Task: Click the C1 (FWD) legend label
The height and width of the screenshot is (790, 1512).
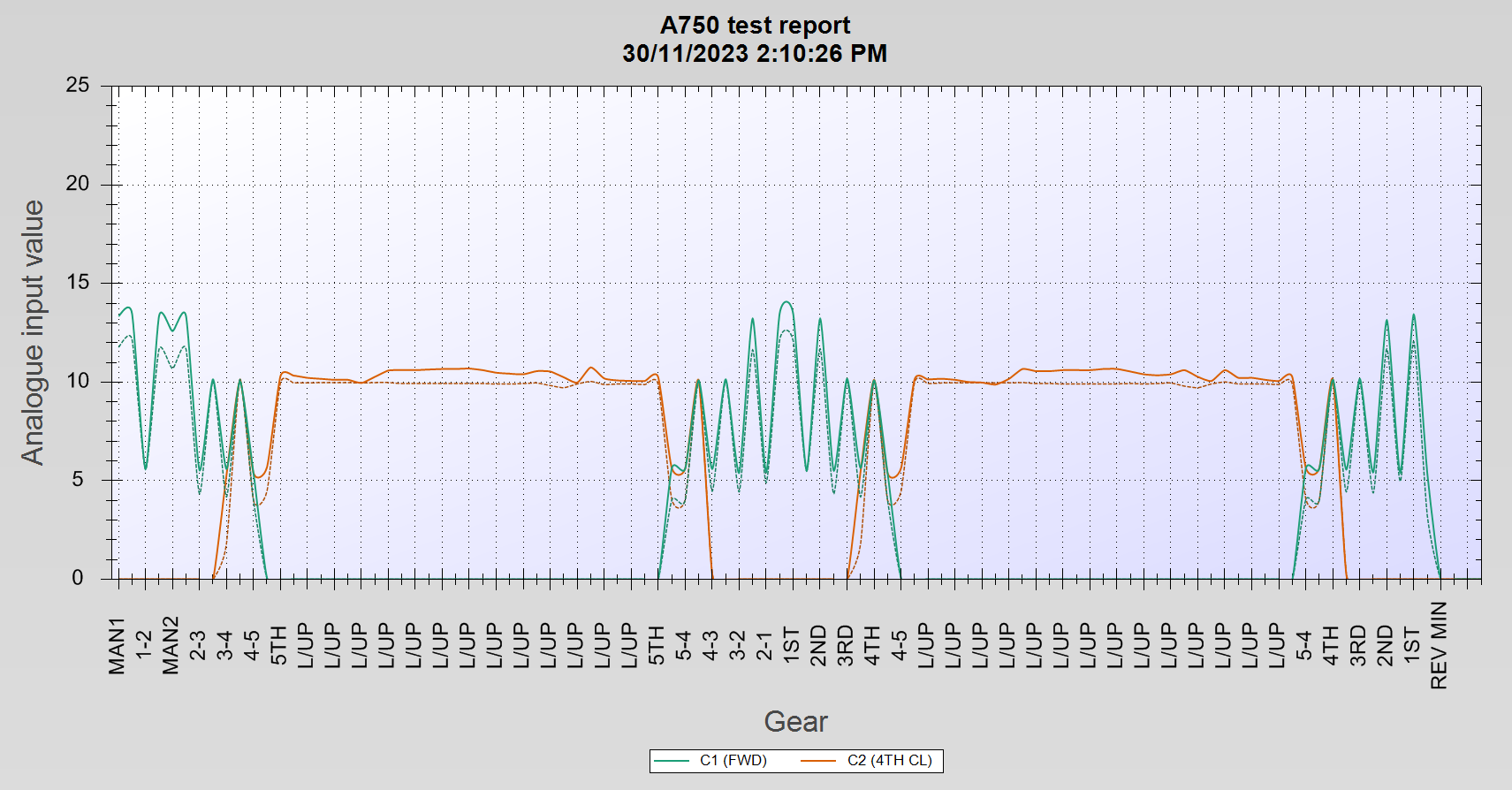Action: point(733,760)
